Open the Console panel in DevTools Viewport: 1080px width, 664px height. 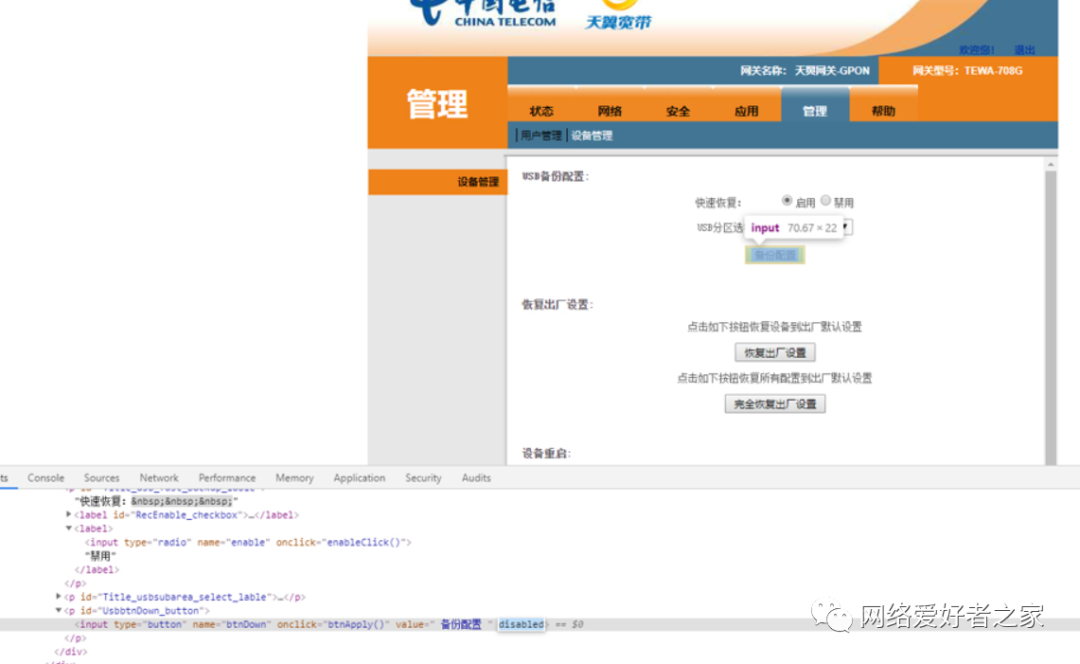[x=46, y=478]
